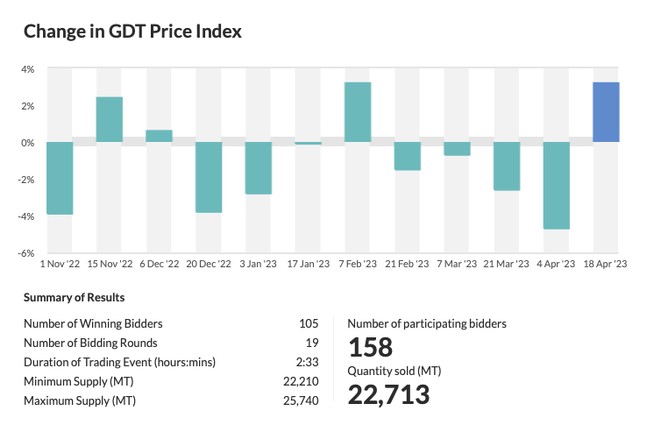
Task: Click the 18 Apr '23 date label
Action: point(606,264)
